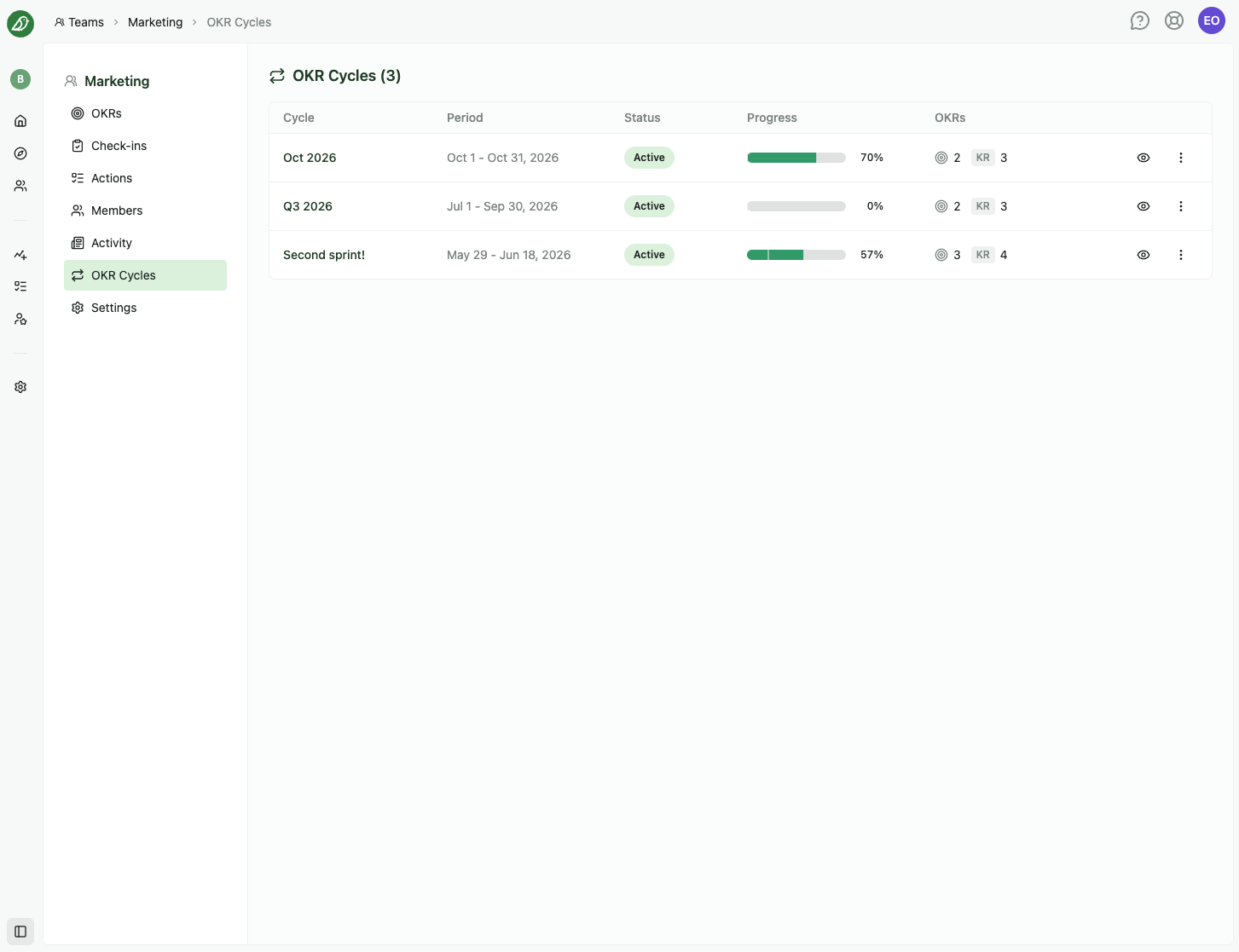Viewport: 1239px width, 952px height.
Task: Click the KR badge in Oct 2026 row
Action: pyautogui.click(x=983, y=158)
